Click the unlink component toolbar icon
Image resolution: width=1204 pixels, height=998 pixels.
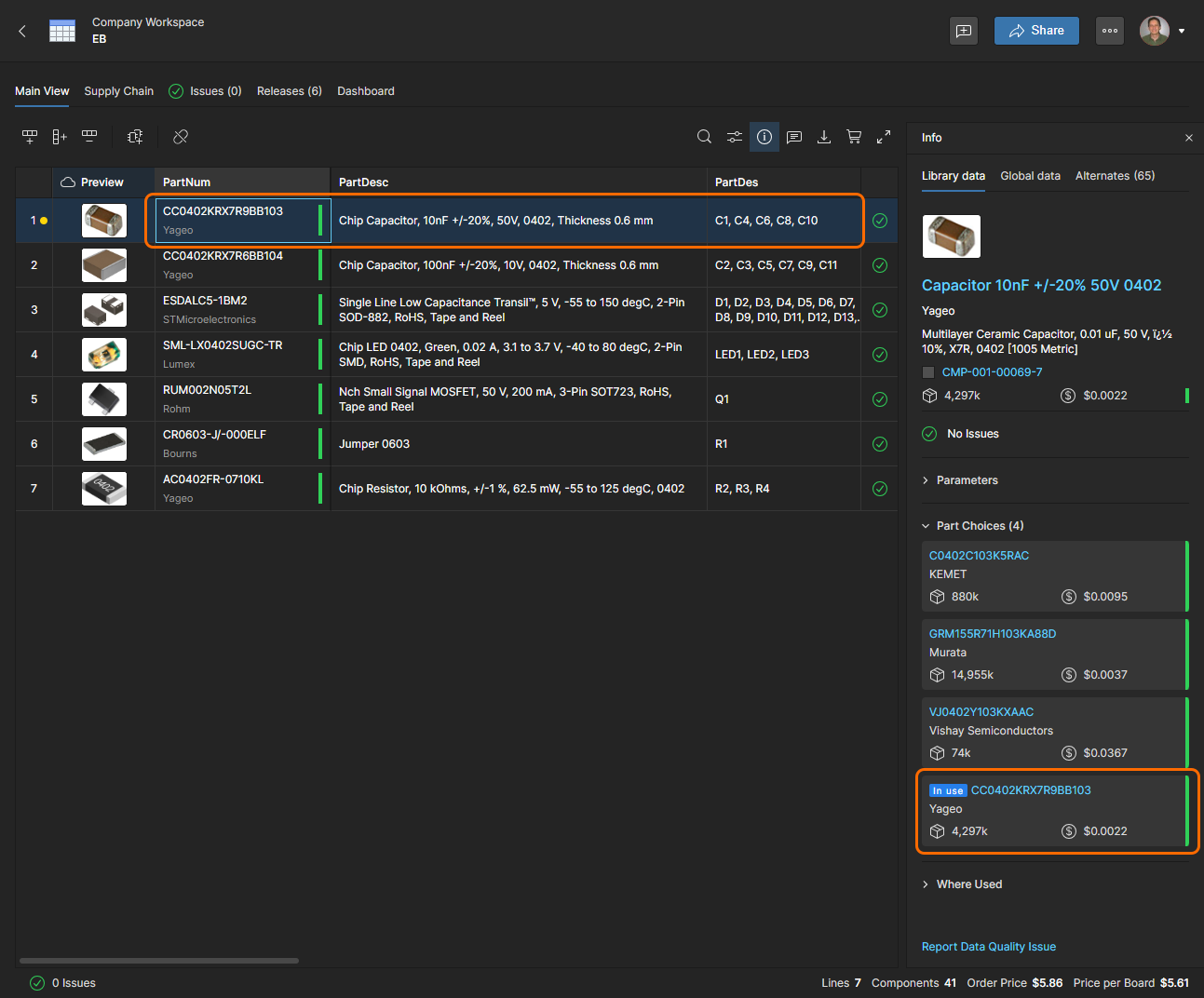[x=181, y=137]
